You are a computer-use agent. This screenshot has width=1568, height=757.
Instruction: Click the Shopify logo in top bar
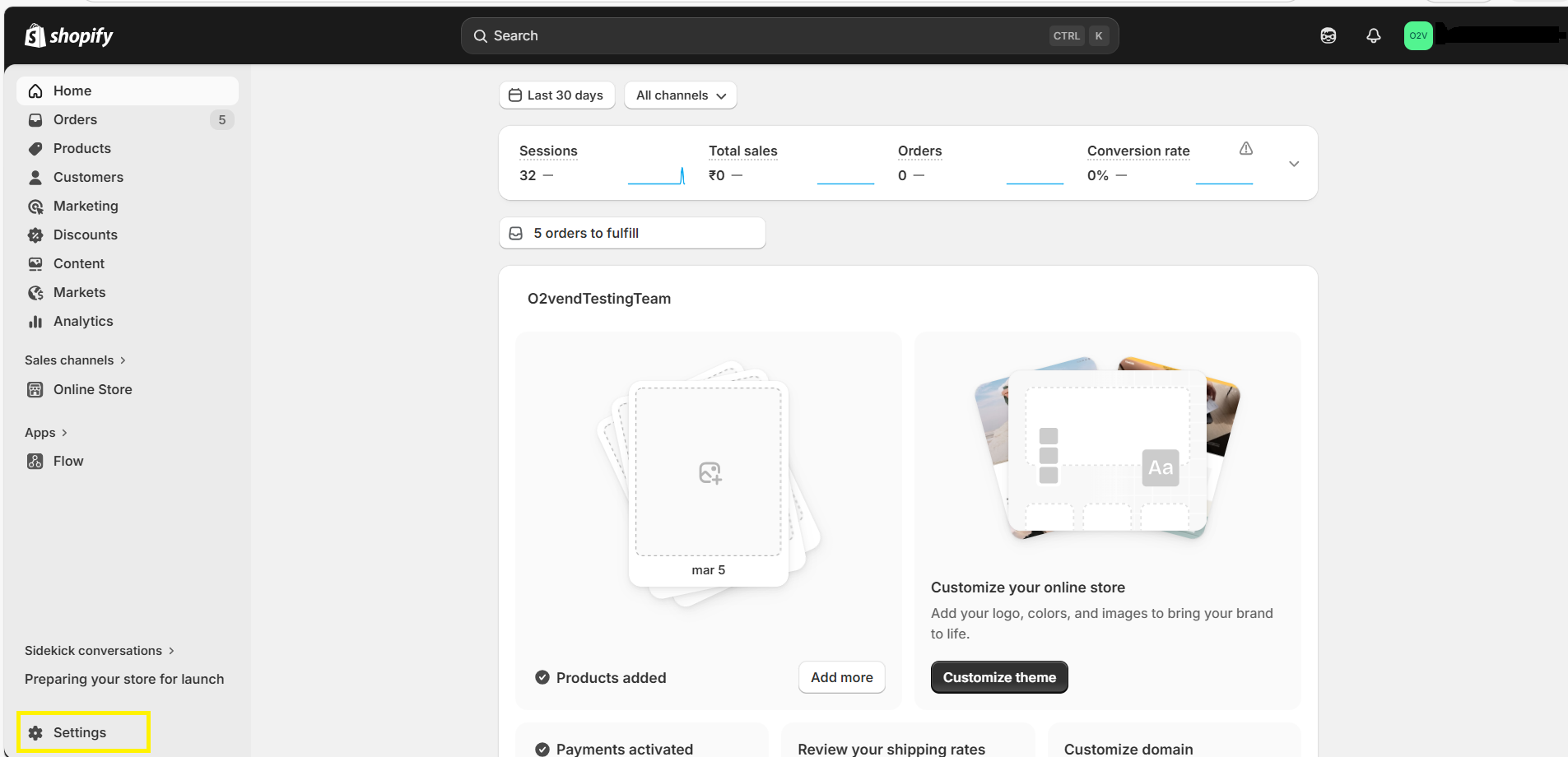[x=69, y=35]
